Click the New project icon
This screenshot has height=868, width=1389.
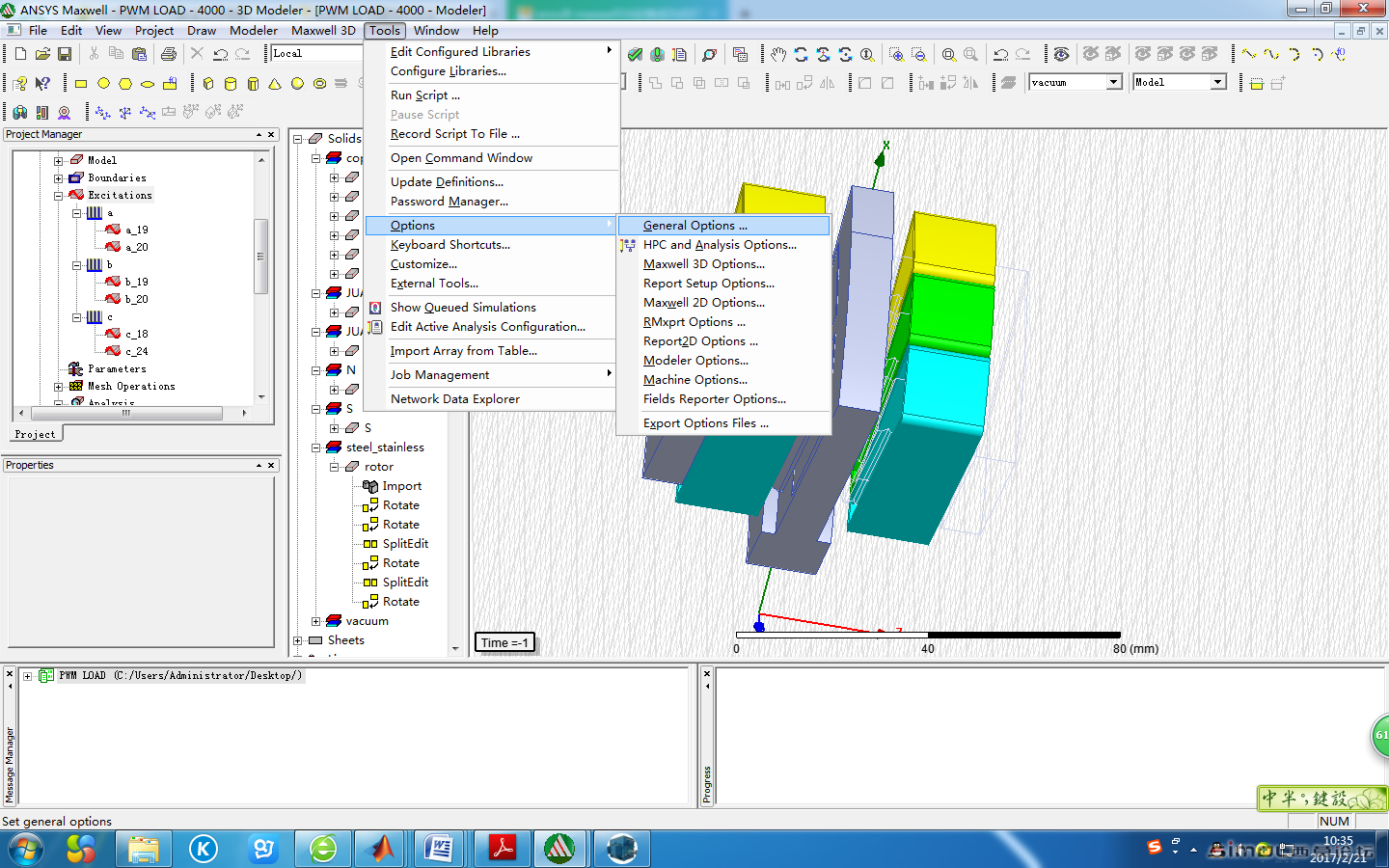coord(19,54)
